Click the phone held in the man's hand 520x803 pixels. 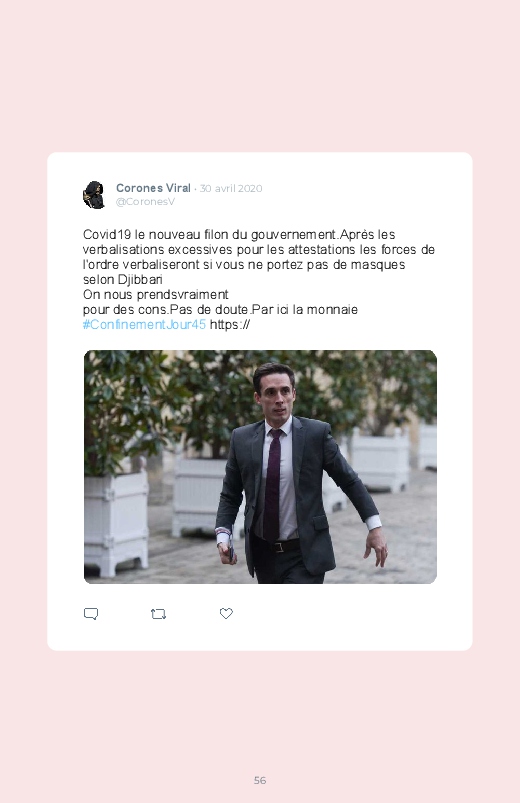231,551
